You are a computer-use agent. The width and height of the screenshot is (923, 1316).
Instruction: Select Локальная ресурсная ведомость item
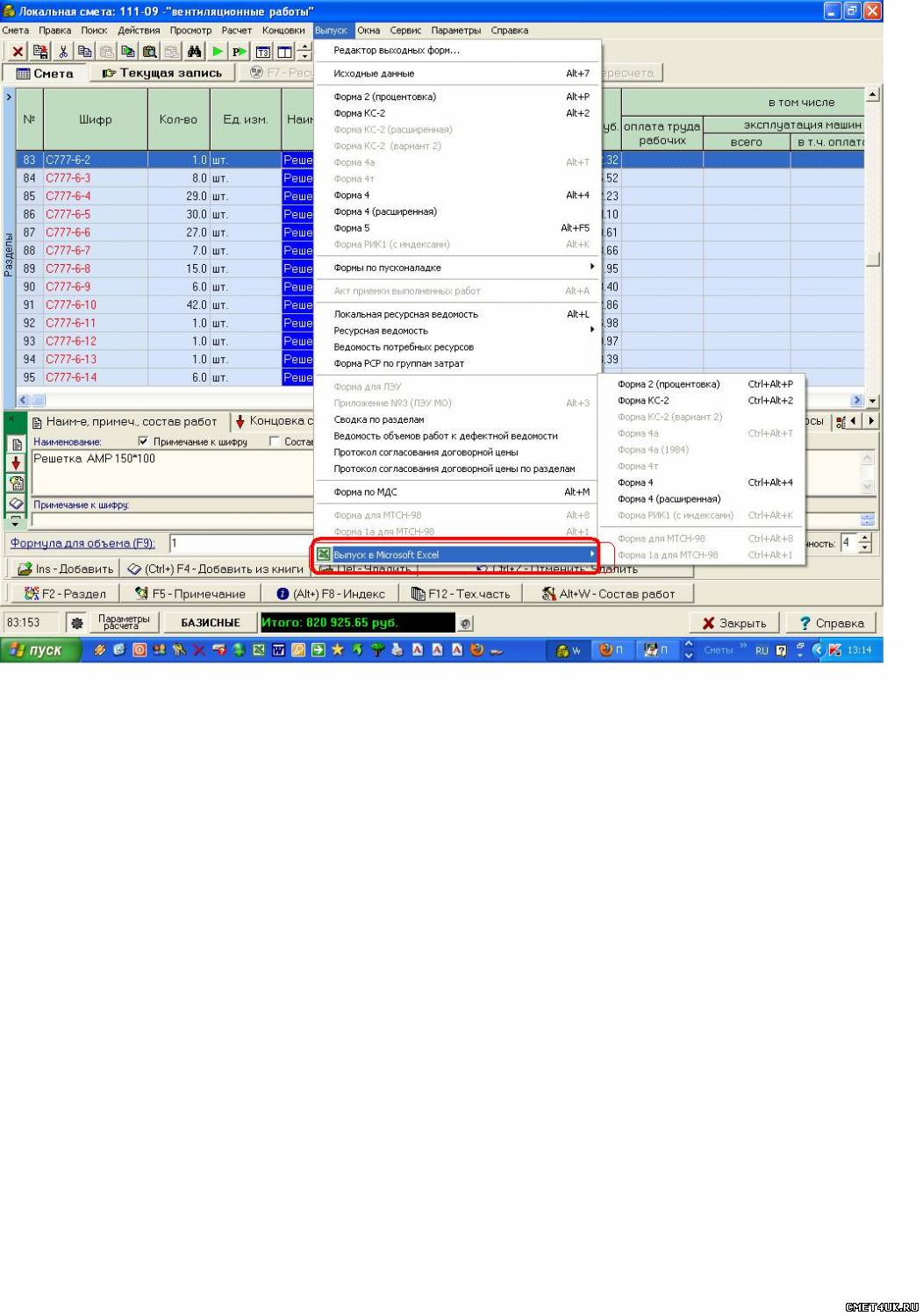point(457,314)
